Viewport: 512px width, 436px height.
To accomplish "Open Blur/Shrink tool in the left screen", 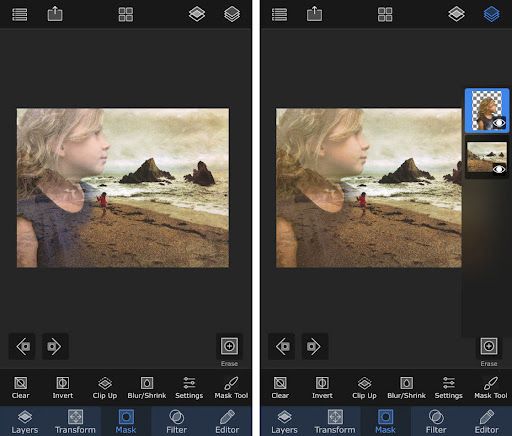I will [147, 387].
